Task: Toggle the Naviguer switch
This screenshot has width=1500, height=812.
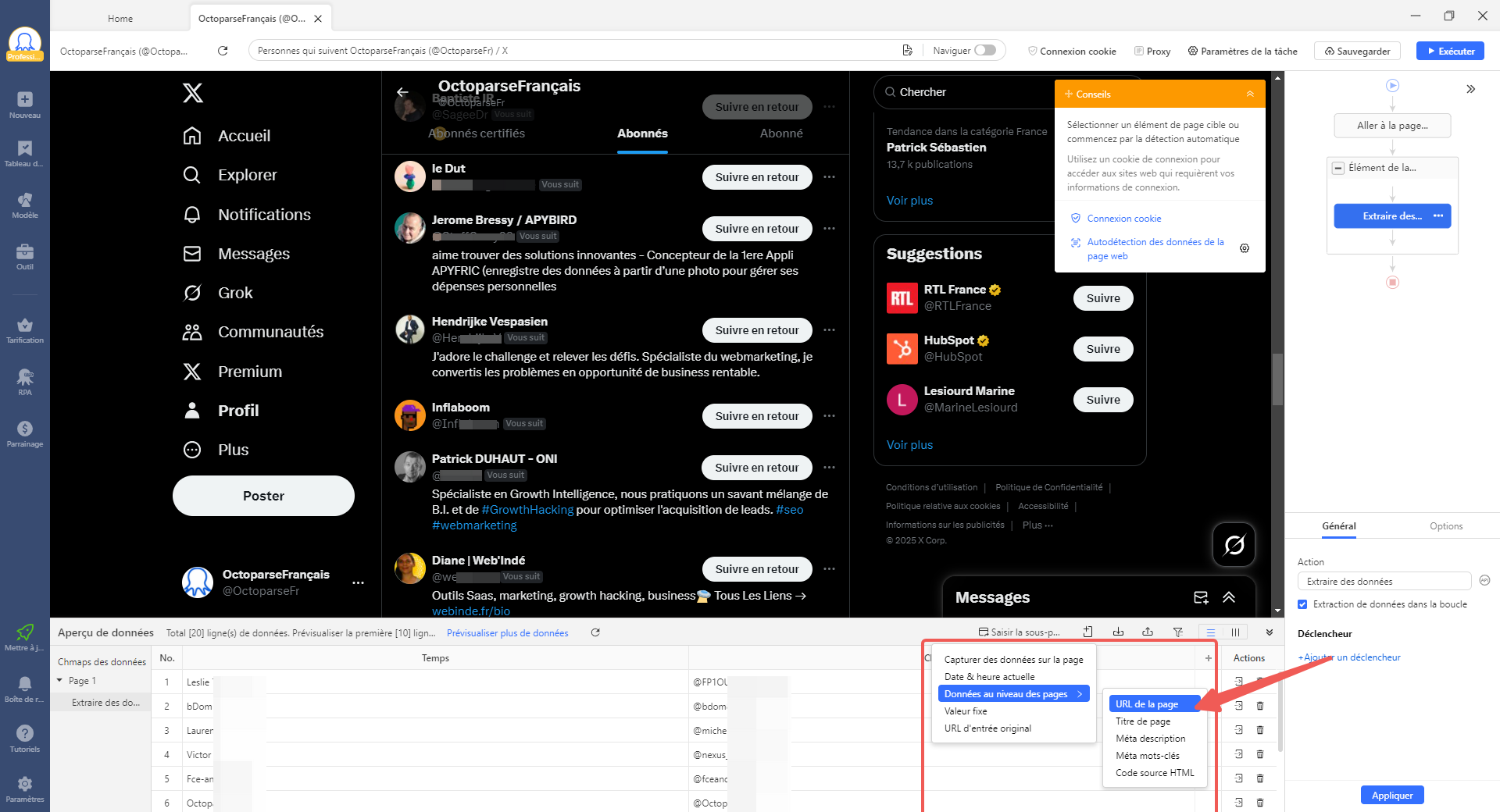Action: (x=986, y=49)
